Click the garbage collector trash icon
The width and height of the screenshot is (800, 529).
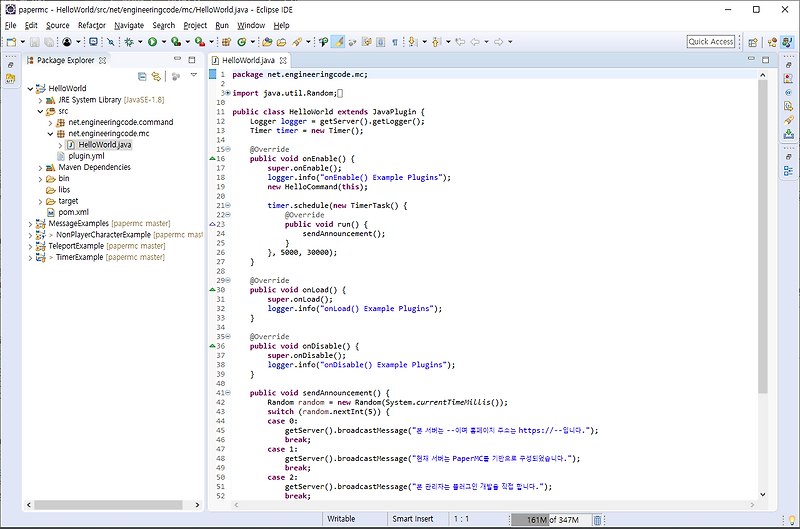[598, 520]
